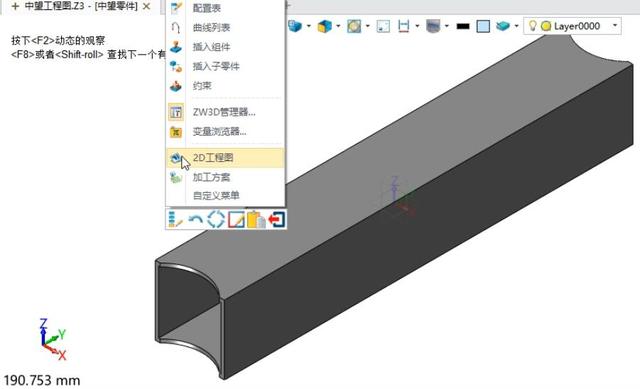Click the XYZ axis triad in the corner
Viewport: 640px width, 389px height.
point(53,339)
